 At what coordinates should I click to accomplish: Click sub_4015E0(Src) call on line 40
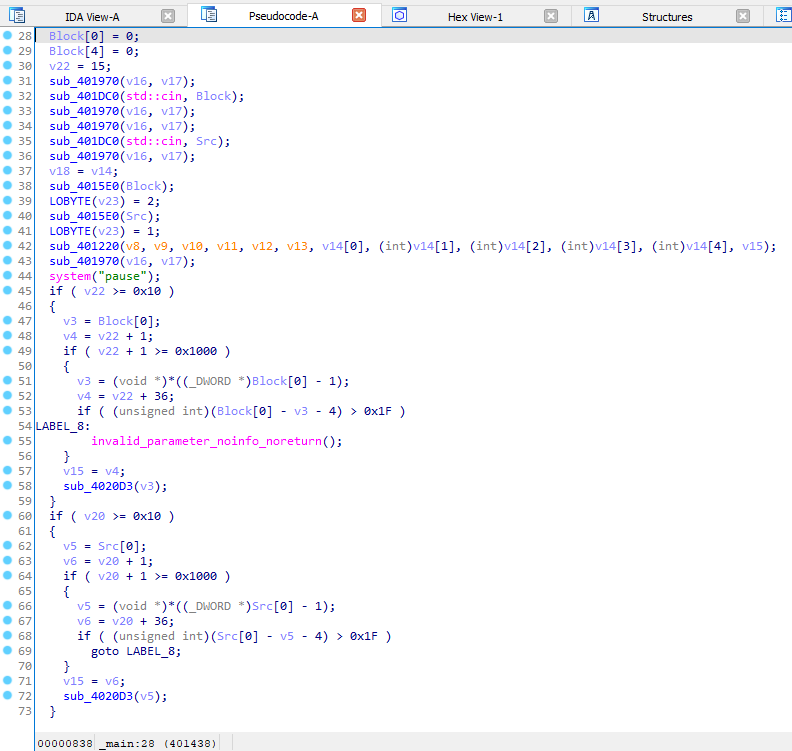pyautogui.click(x=105, y=216)
